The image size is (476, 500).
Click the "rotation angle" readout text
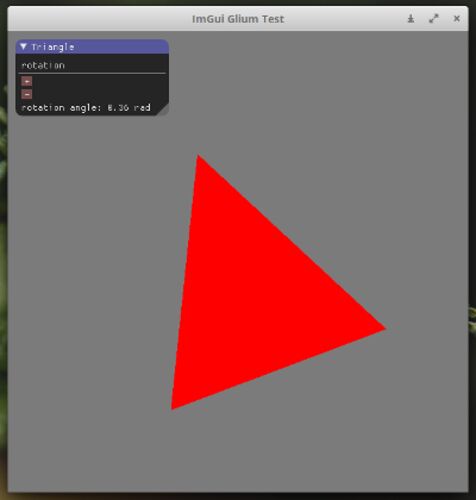click(86, 108)
